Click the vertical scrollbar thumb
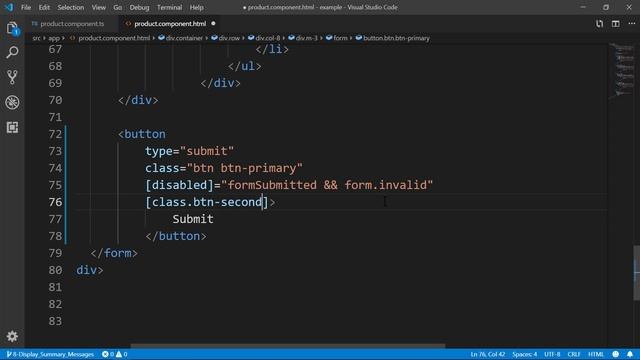This screenshot has width=640, height=360. point(636,273)
